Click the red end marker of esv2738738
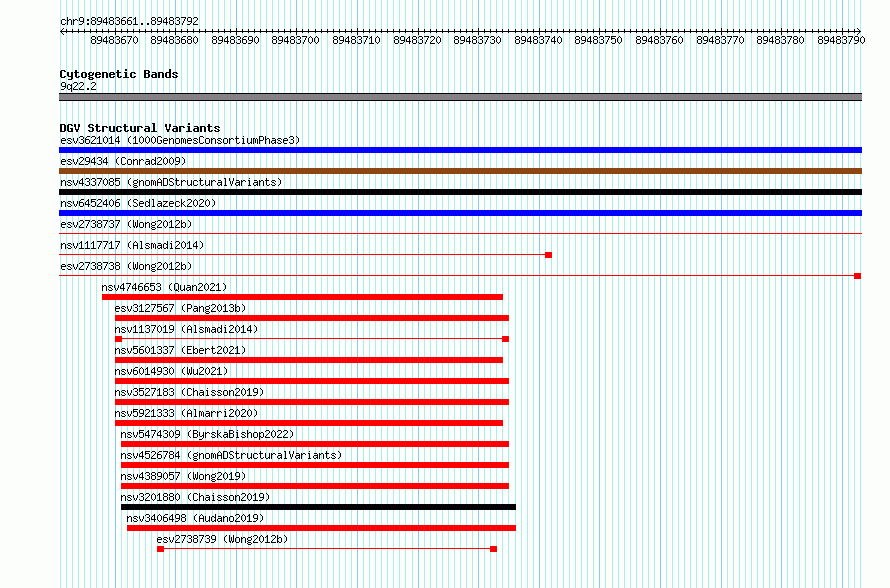Screen dimensions: 890x588 pos(858,276)
